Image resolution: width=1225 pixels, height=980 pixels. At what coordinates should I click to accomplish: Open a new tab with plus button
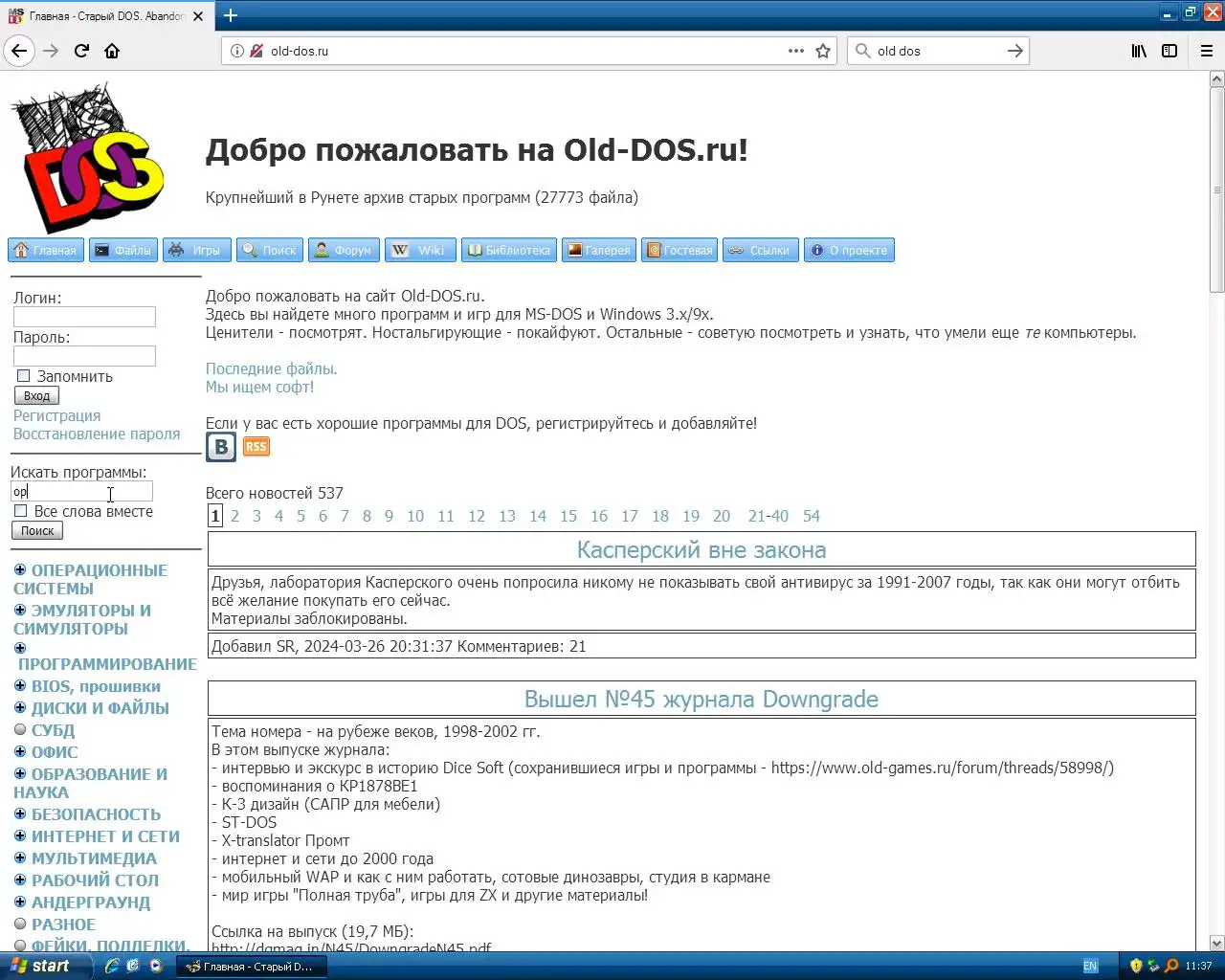231,15
